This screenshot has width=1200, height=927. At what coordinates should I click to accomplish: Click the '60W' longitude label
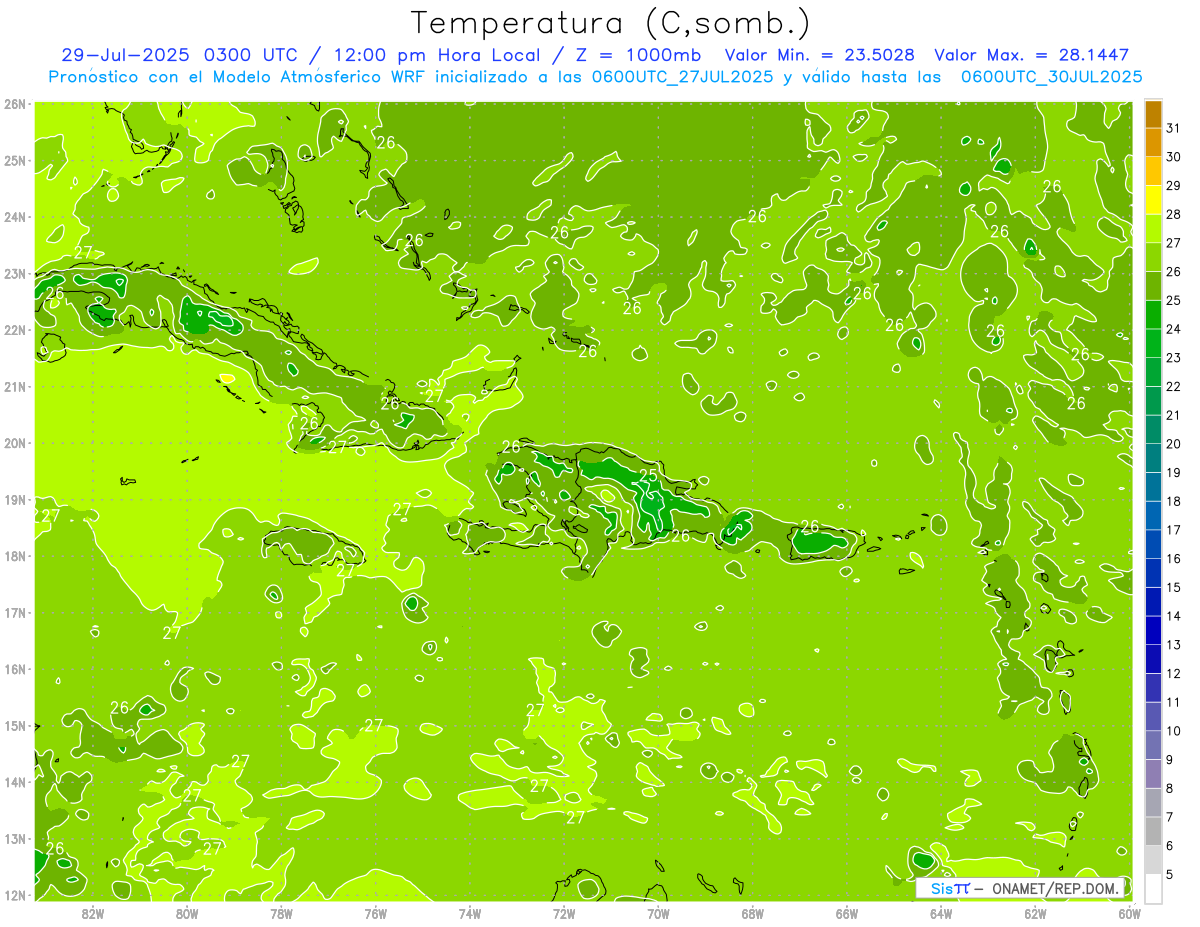[1129, 913]
